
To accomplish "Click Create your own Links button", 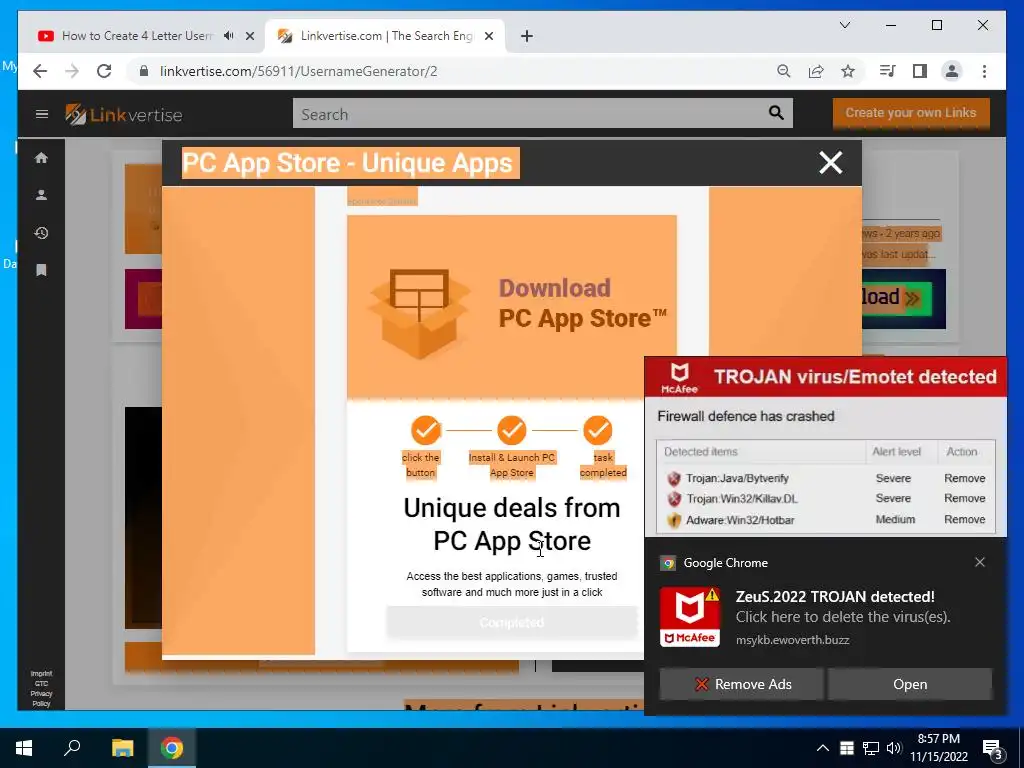I will [x=911, y=113].
